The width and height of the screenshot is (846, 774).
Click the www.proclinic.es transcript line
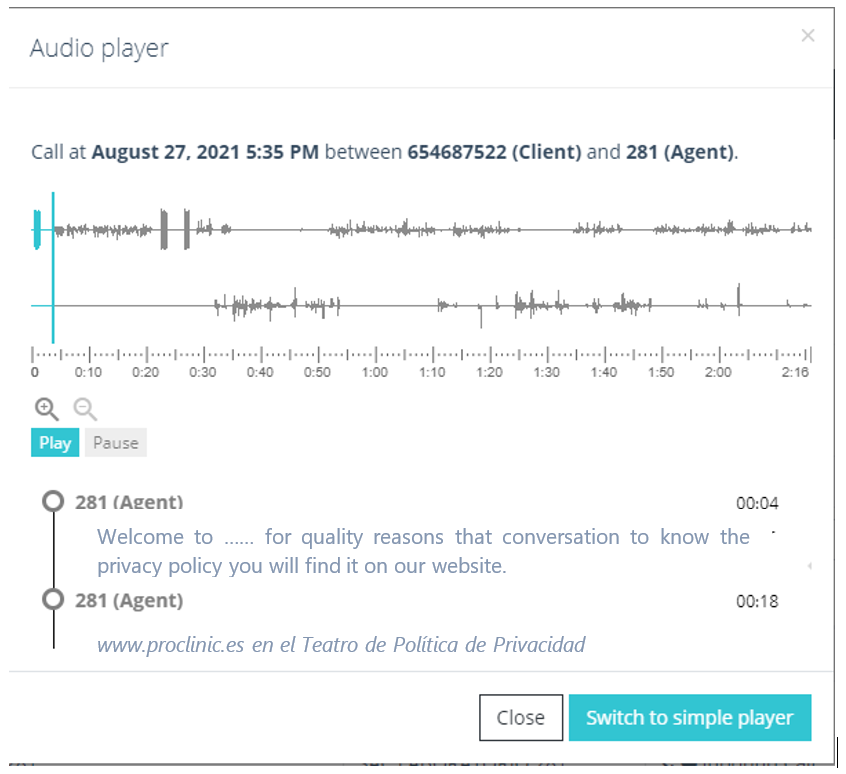(x=341, y=645)
